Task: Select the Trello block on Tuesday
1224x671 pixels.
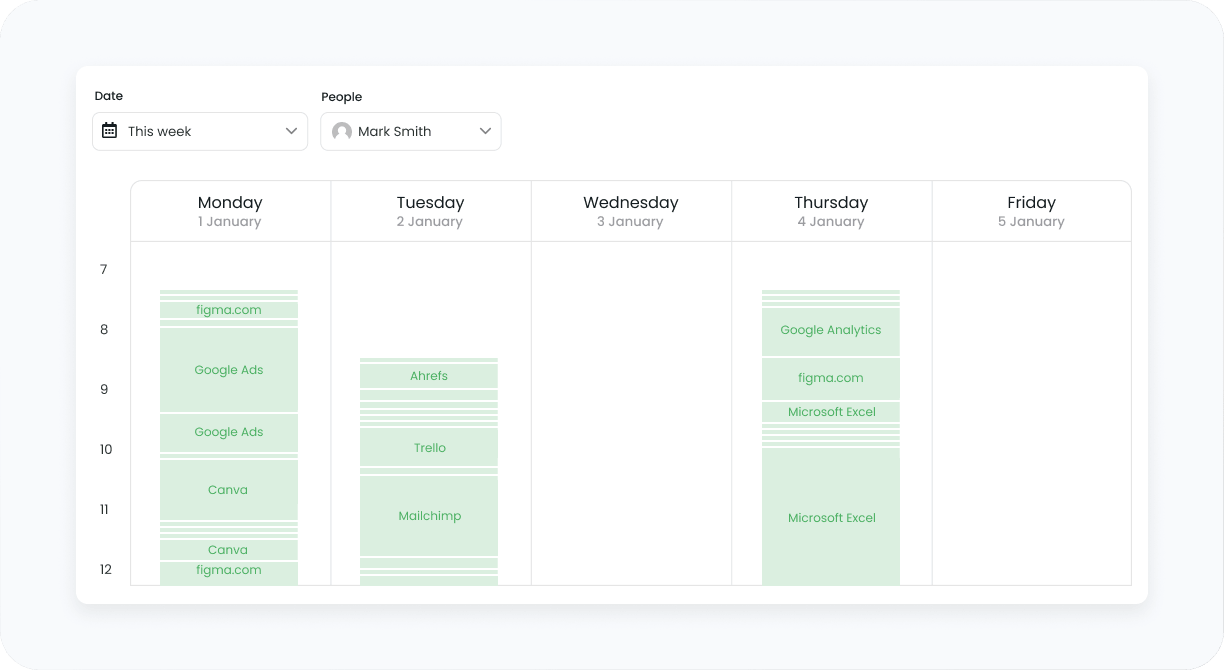Action: pyautogui.click(x=429, y=447)
